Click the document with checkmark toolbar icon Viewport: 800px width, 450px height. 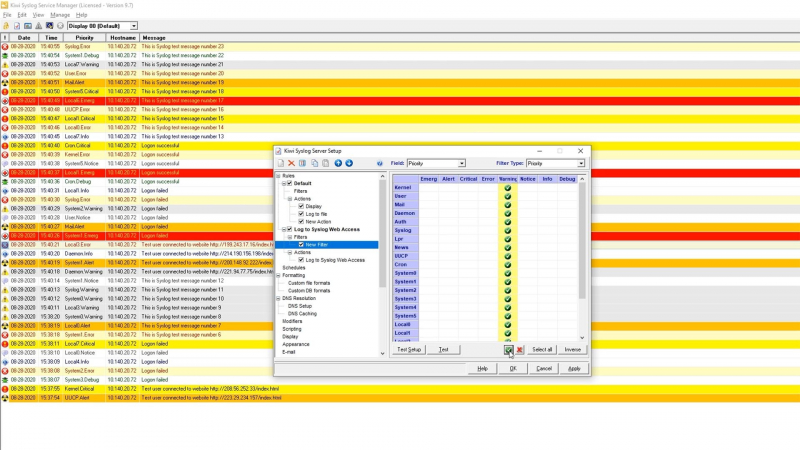pos(17,26)
